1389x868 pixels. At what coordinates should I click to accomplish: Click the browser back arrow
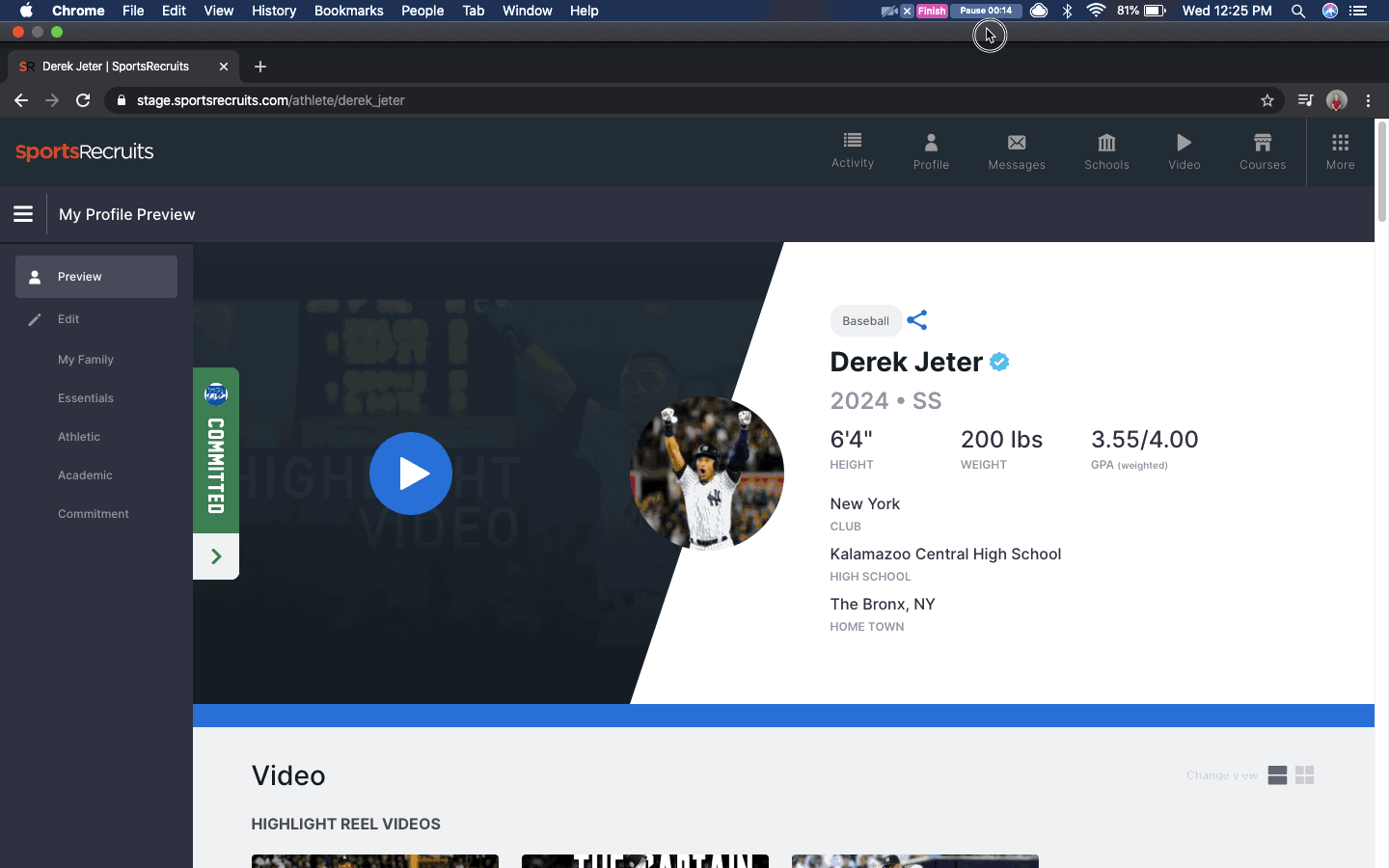(21, 100)
